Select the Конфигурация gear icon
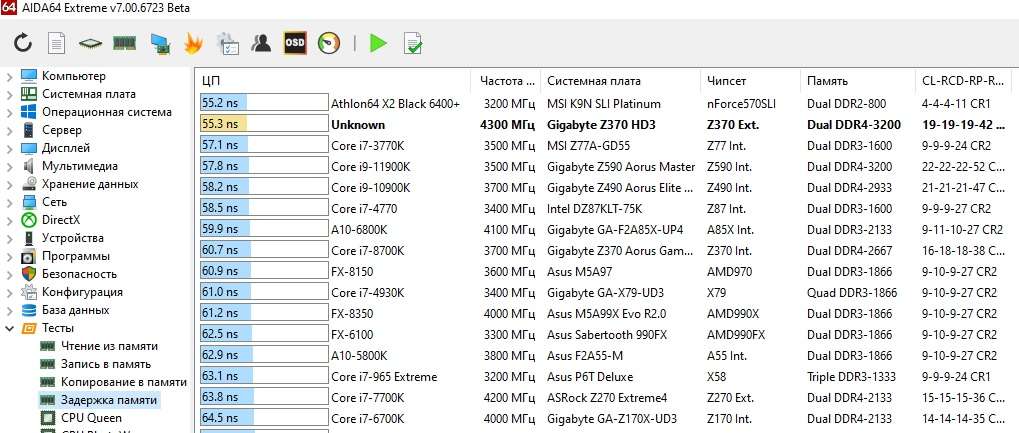Screen dimensions: 1019x433 pyautogui.click(x=29, y=292)
